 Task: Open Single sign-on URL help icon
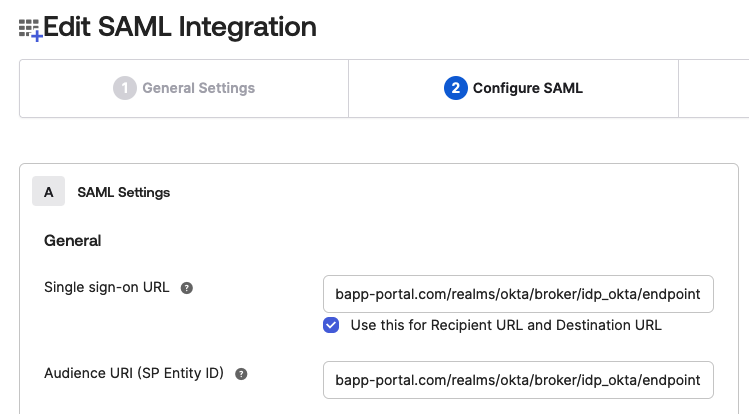coord(187,288)
